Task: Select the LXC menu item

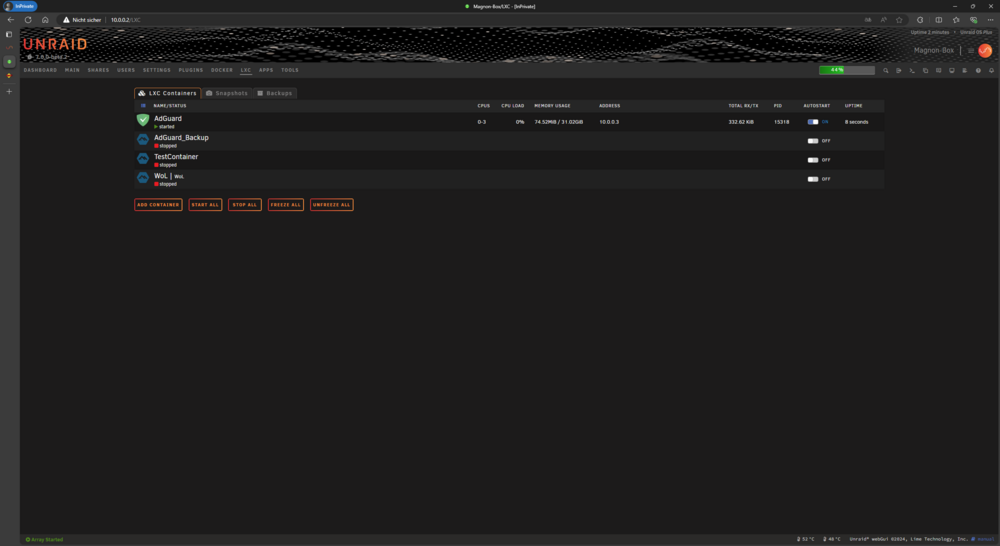Action: coord(246,70)
